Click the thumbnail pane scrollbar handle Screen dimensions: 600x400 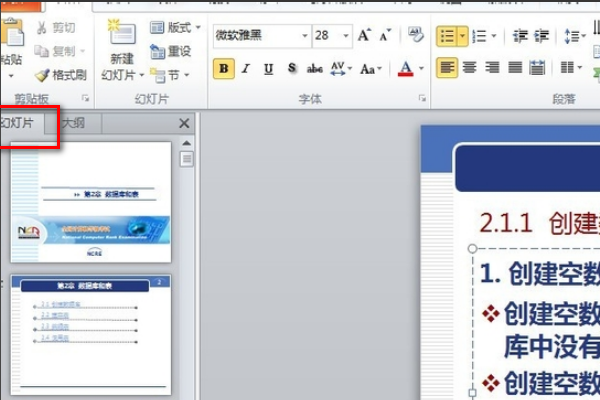(x=187, y=158)
